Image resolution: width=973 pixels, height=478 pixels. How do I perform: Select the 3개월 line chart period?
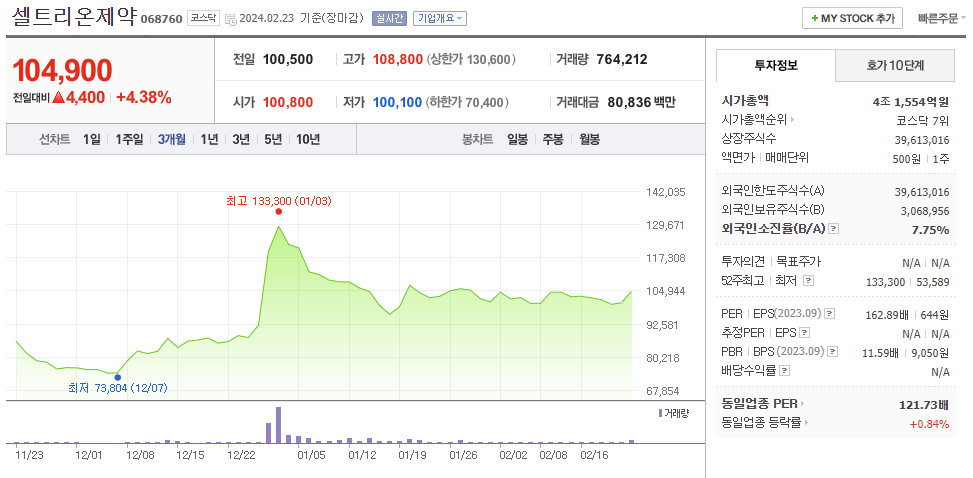point(171,140)
